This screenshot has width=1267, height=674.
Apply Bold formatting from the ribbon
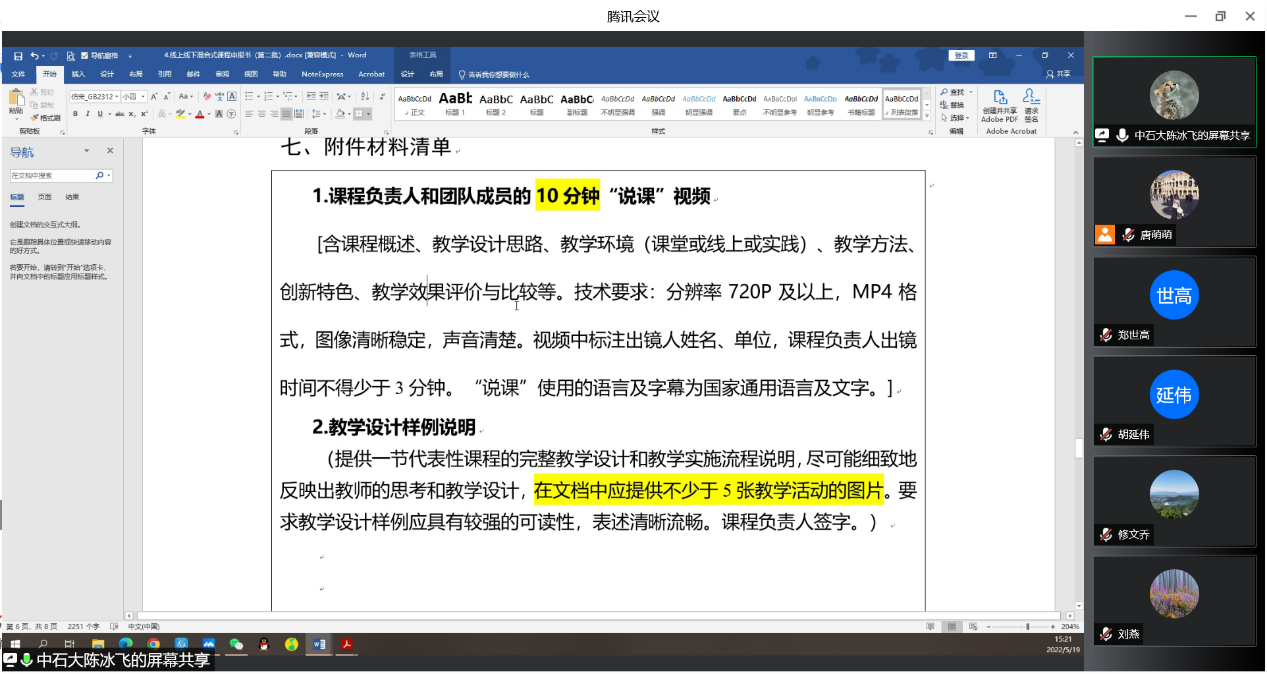[76, 114]
